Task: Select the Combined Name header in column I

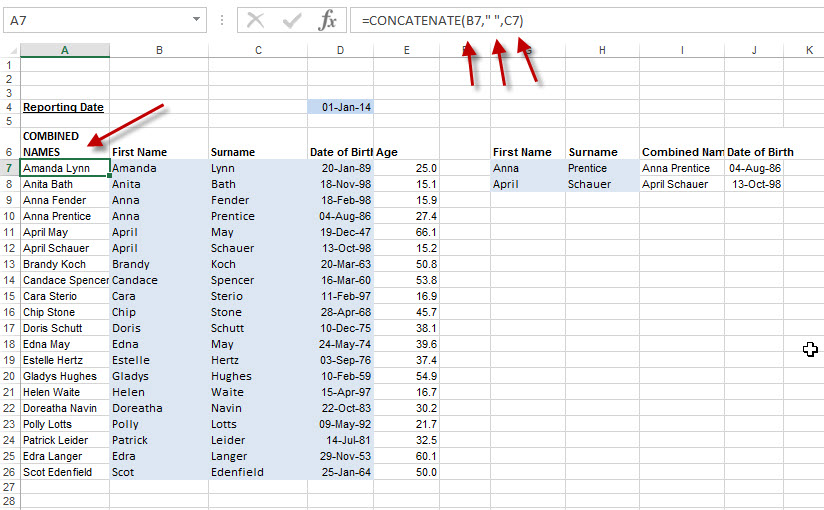Action: click(682, 144)
